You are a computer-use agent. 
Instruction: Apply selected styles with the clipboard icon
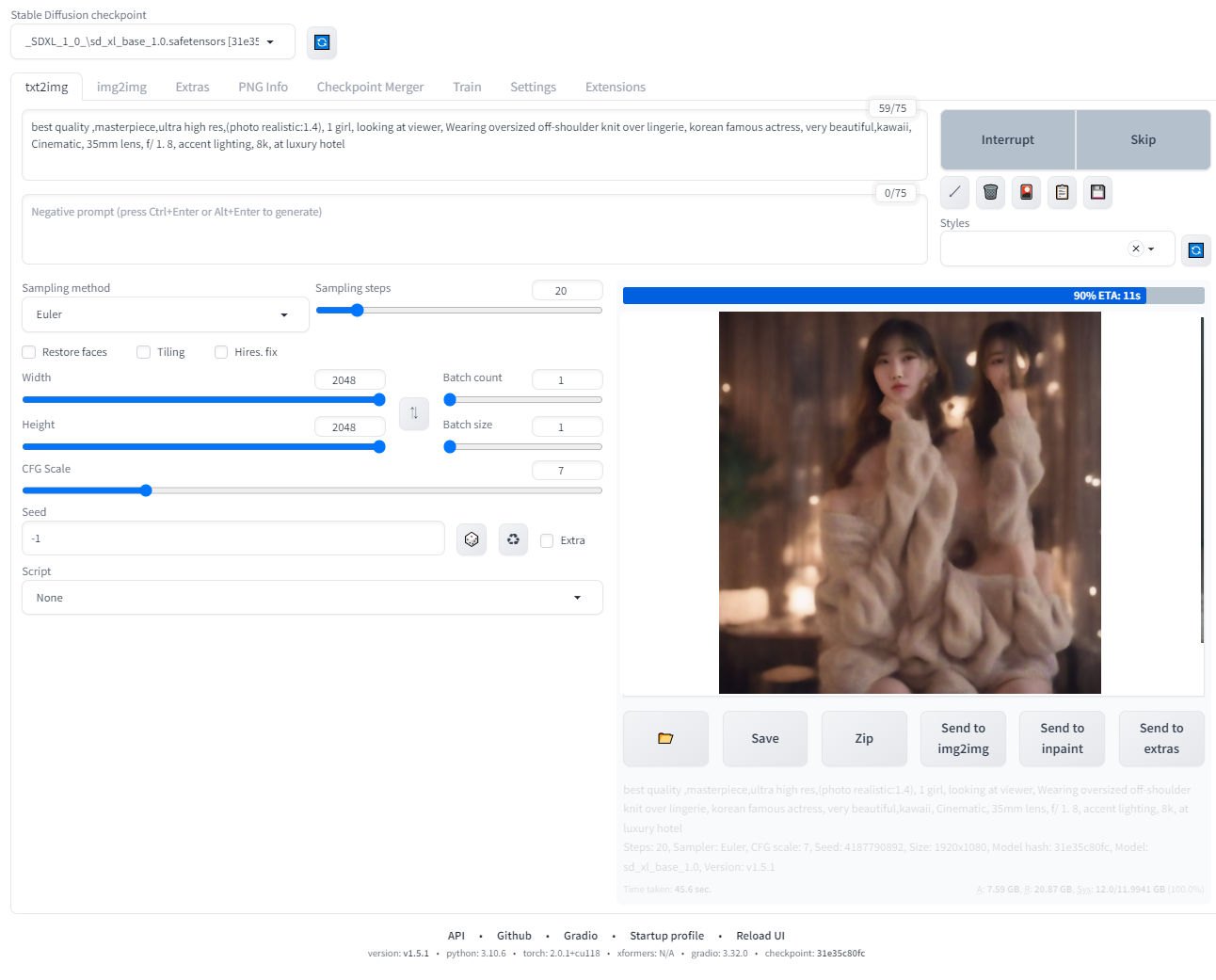click(x=1062, y=192)
